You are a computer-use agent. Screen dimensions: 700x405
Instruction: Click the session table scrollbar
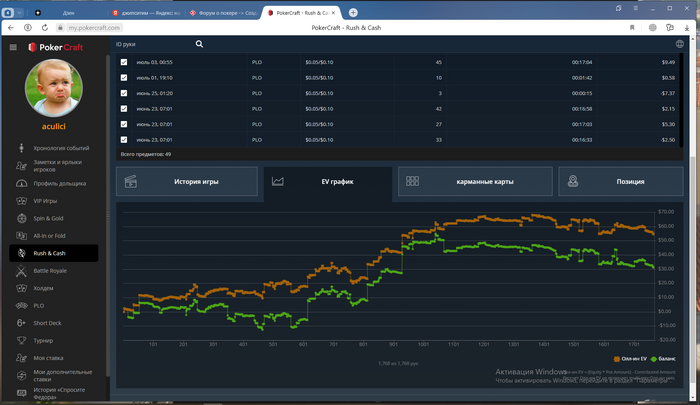pos(681,100)
